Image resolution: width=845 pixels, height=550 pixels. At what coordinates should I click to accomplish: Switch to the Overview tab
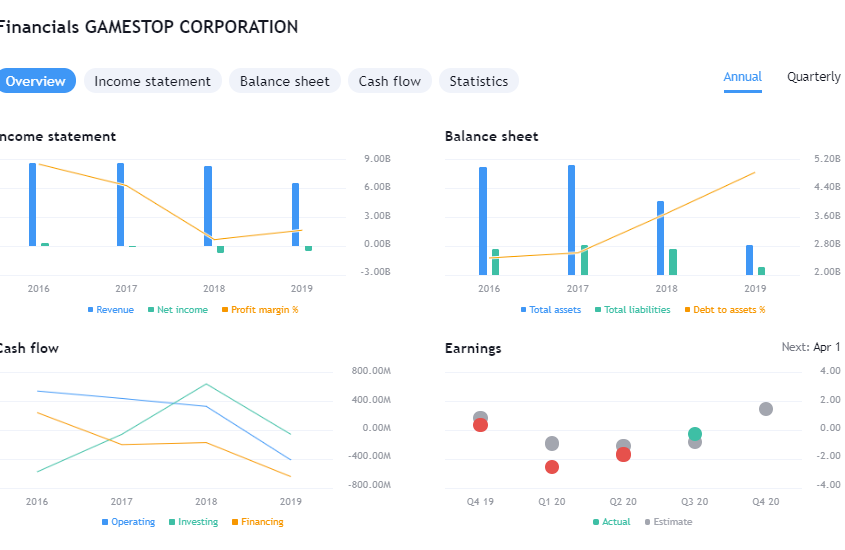pos(36,81)
